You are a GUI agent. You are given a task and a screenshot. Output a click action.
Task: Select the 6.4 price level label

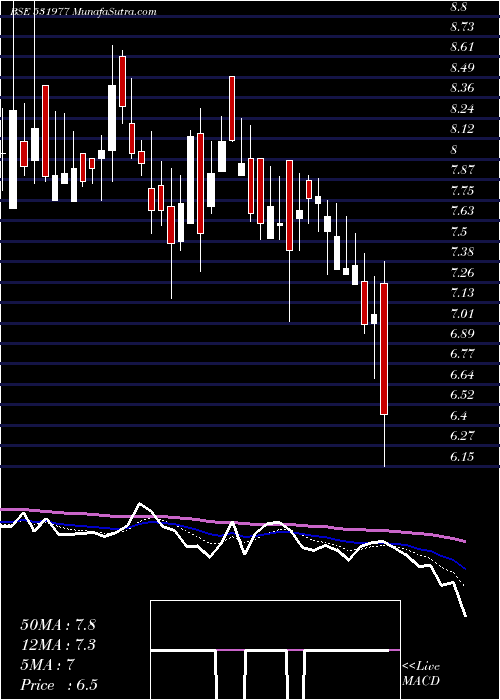(458, 416)
